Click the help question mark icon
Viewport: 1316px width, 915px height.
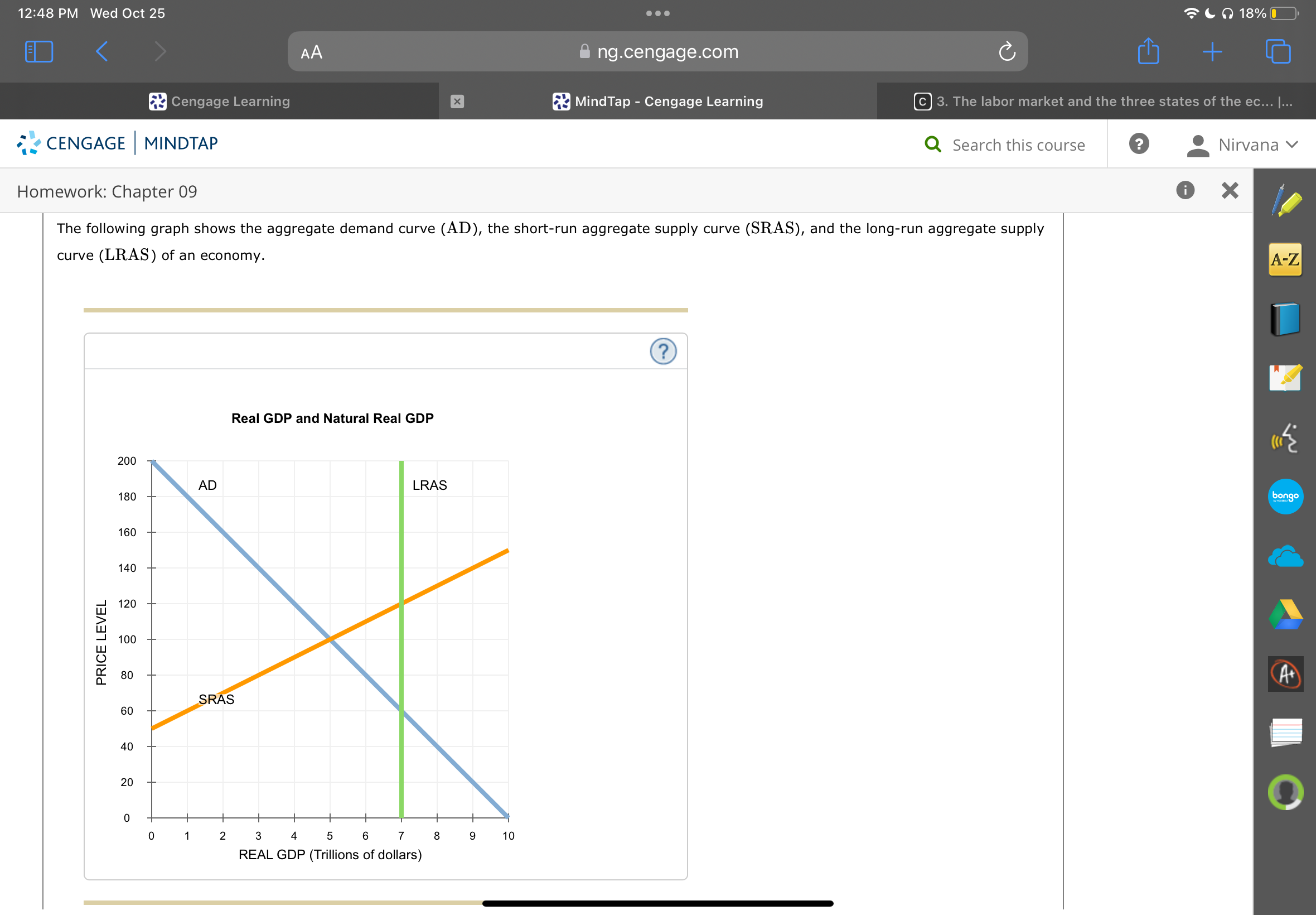coord(663,352)
